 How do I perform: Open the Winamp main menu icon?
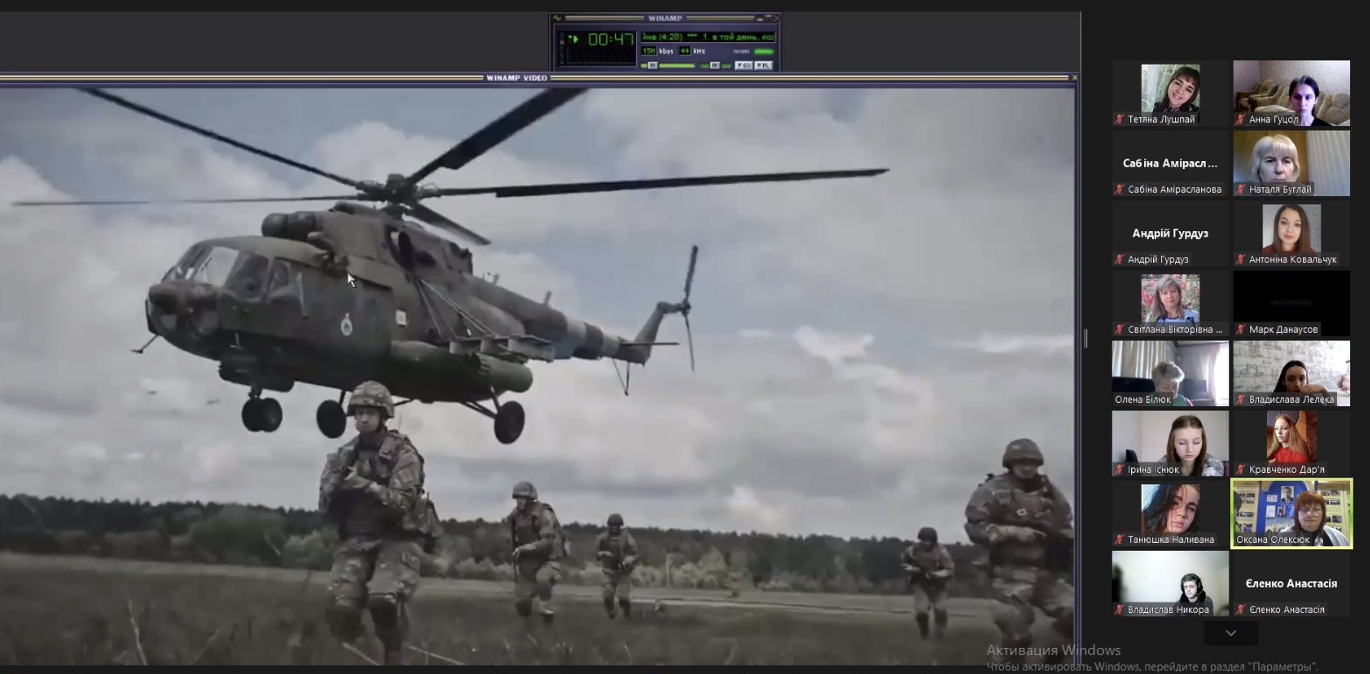(x=558, y=18)
